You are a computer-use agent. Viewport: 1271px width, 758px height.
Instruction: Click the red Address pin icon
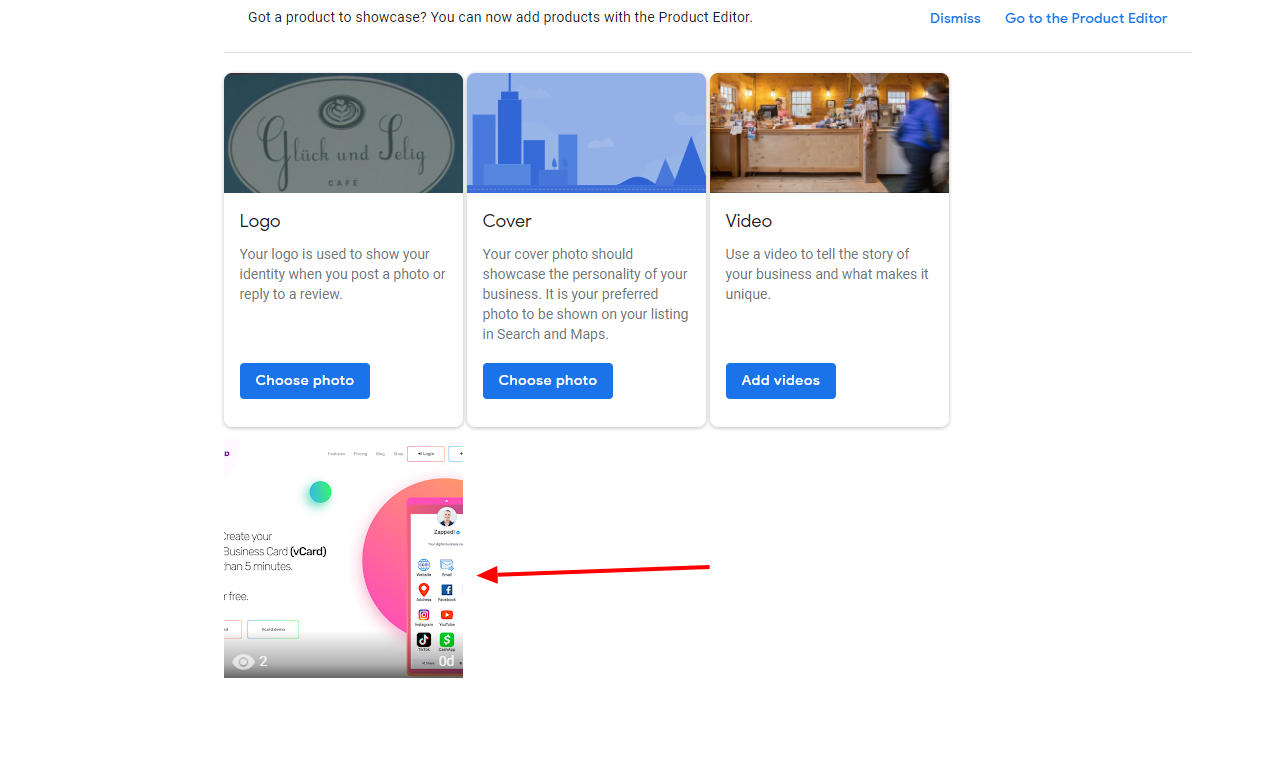(424, 590)
